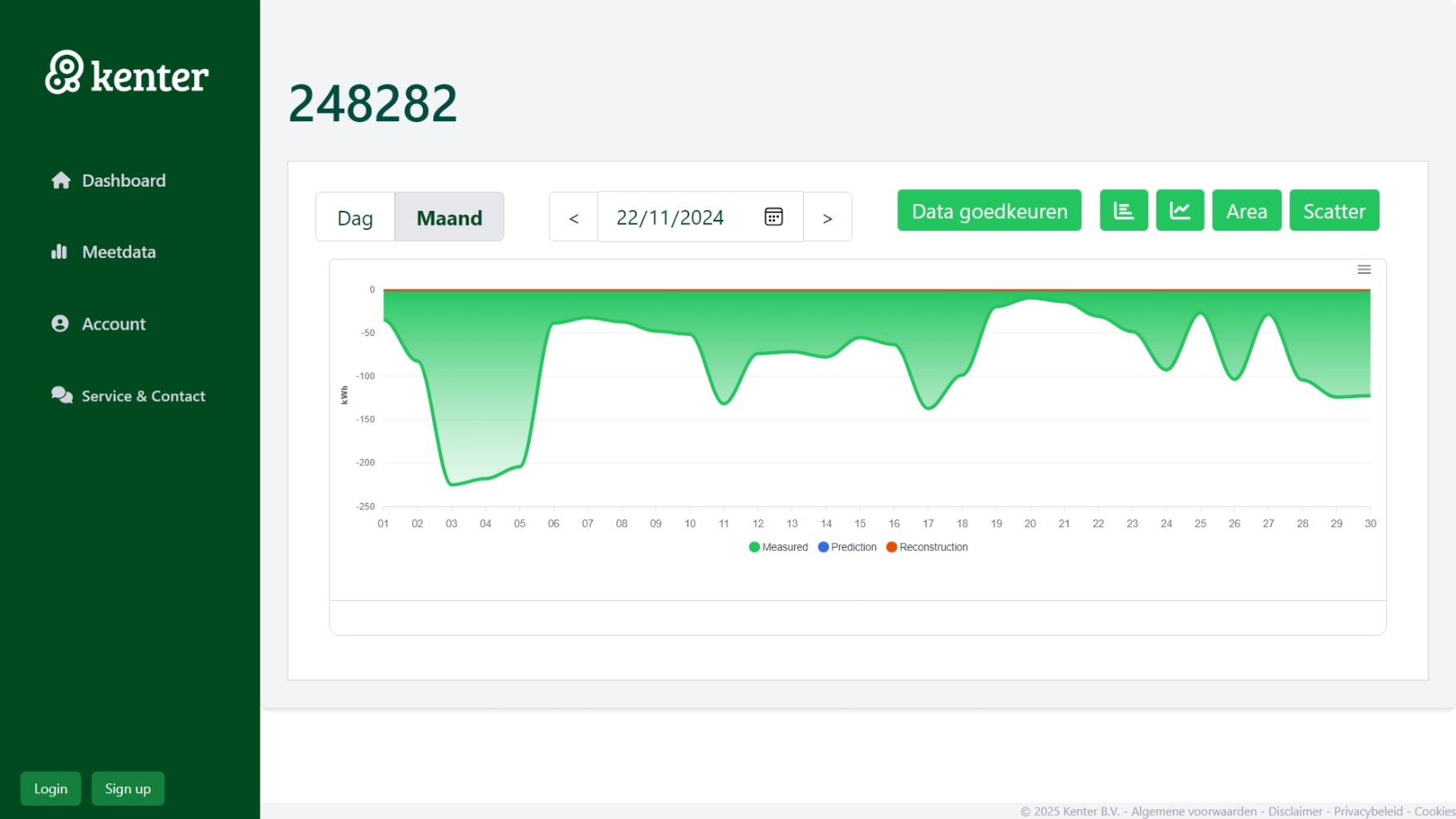The width and height of the screenshot is (1456, 819).
Task: Click the Sign up button
Action: point(128,788)
